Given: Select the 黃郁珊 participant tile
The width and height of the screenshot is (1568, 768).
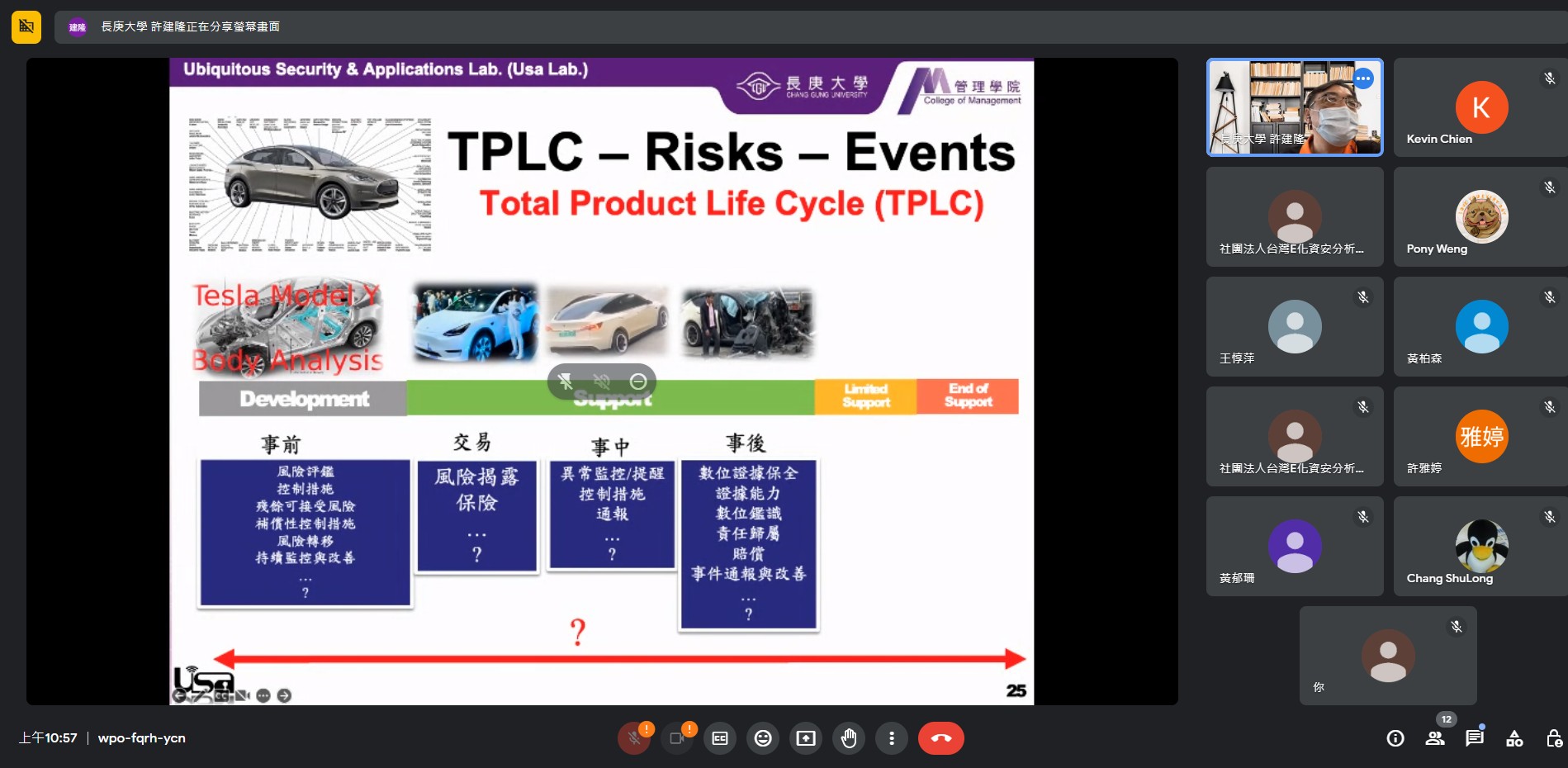Looking at the screenshot, I should point(1295,547).
